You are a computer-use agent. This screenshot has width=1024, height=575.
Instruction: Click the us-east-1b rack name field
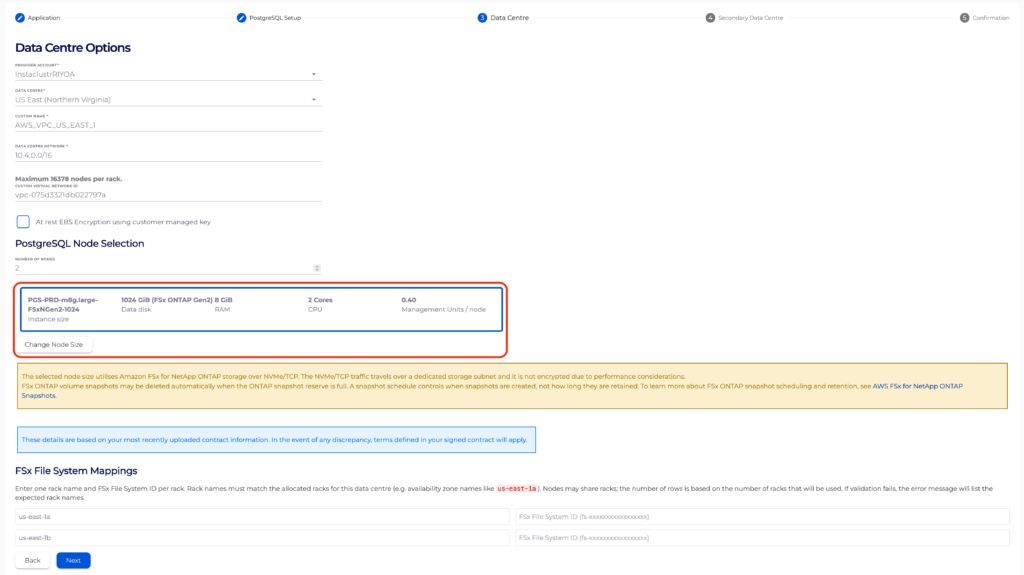tap(262, 538)
